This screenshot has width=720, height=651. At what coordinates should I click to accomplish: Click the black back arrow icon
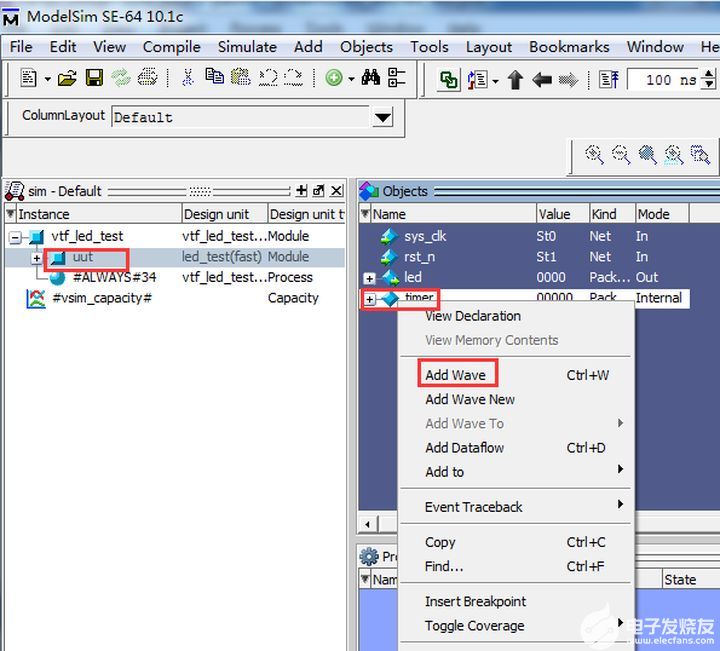tap(542, 80)
